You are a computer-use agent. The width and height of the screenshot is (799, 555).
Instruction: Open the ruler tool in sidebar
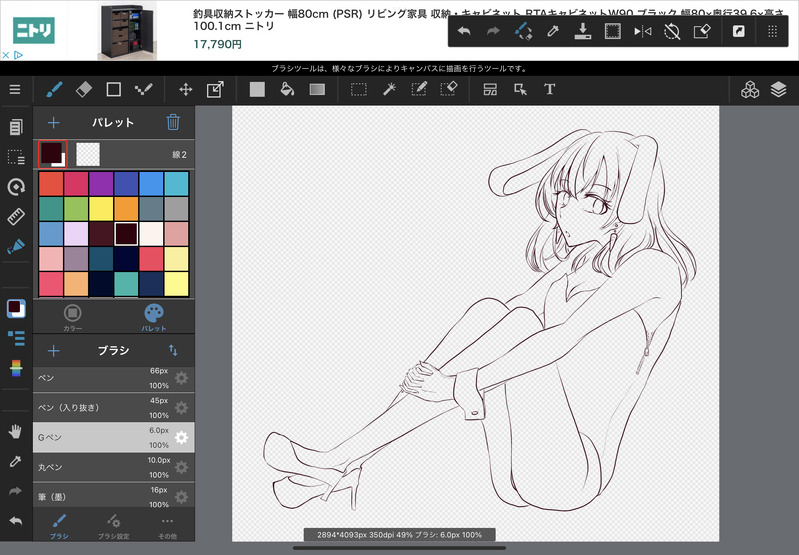[x=16, y=217]
